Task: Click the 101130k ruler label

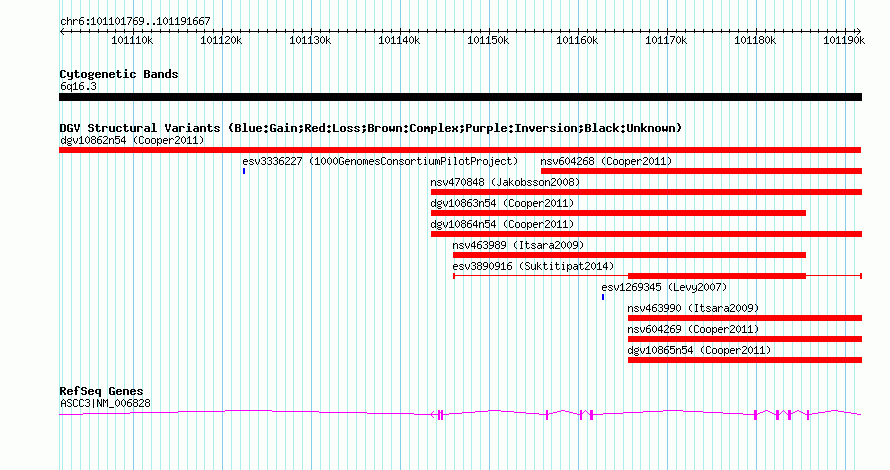Action: [310, 40]
